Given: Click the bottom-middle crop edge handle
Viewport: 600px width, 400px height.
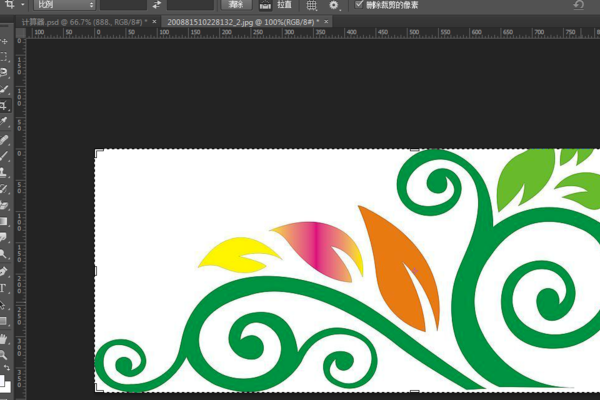Looking at the screenshot, I should click(414, 391).
